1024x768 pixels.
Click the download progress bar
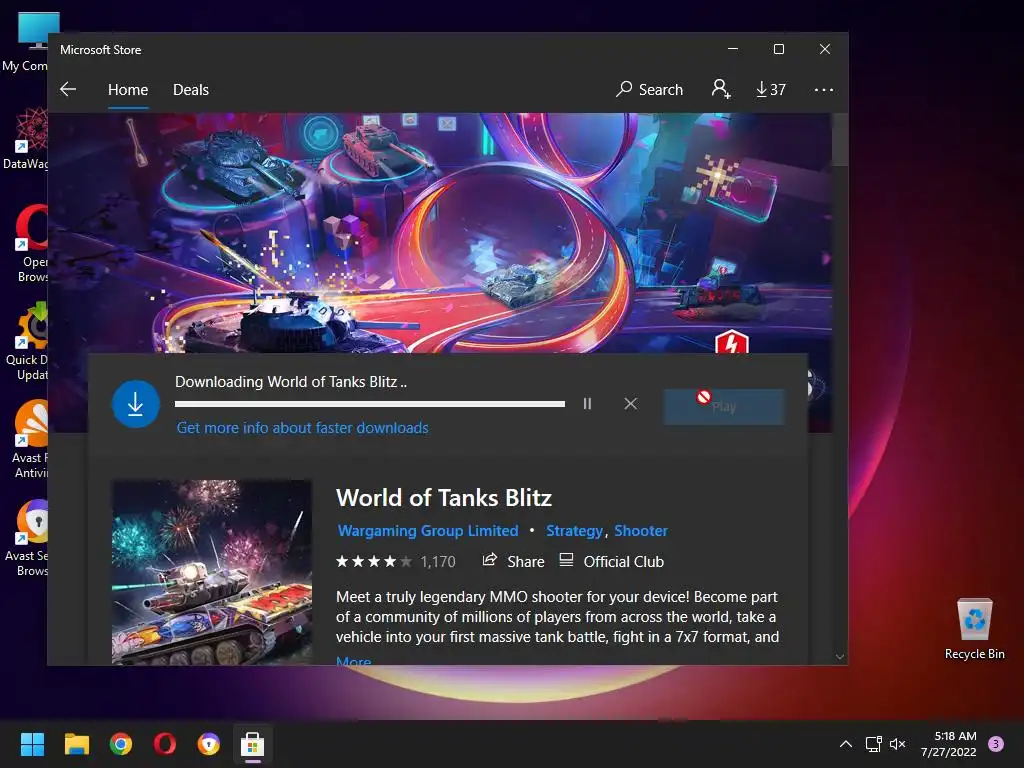(x=370, y=404)
